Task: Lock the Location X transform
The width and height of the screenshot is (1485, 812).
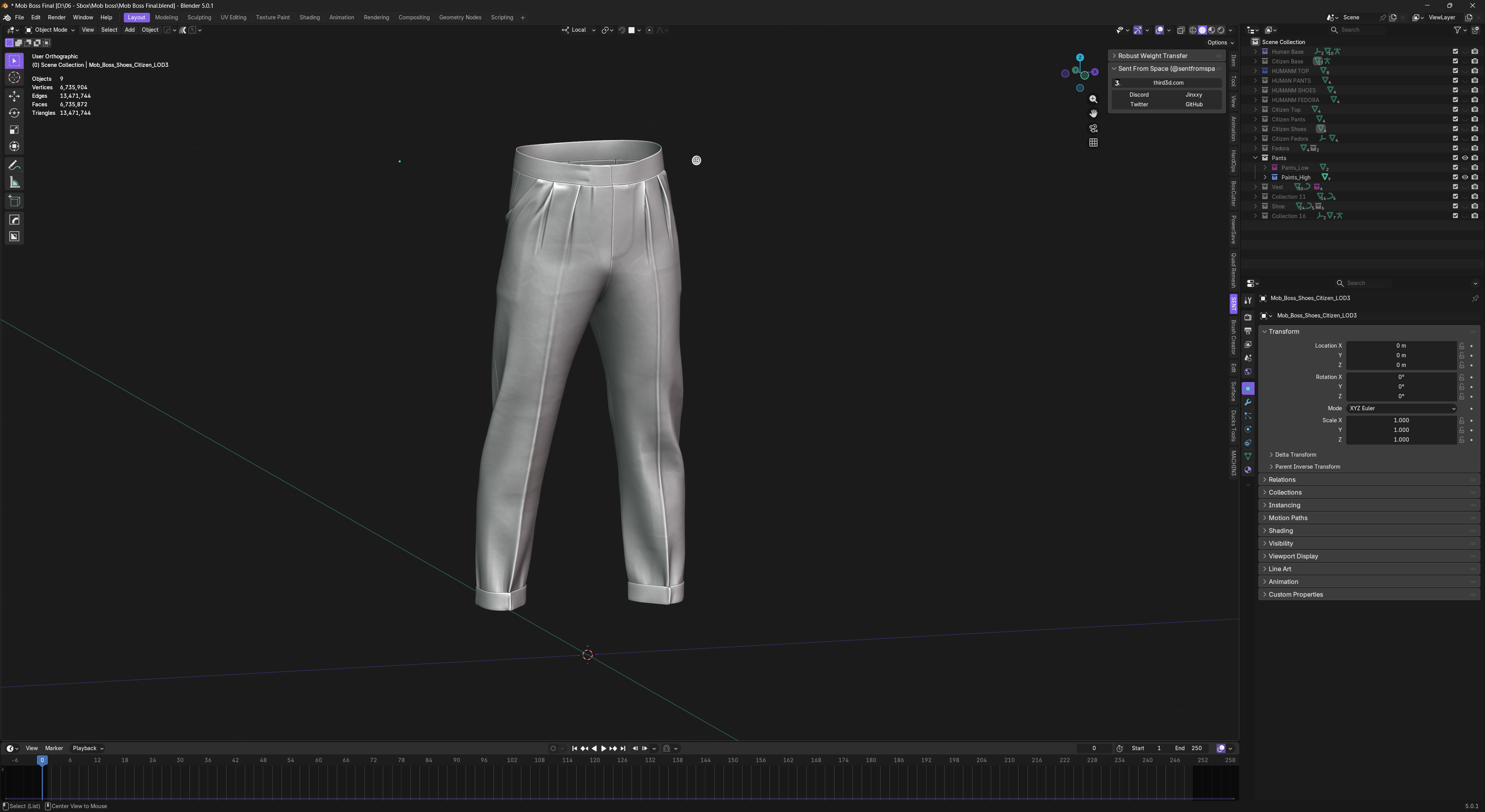Action: click(1461, 346)
